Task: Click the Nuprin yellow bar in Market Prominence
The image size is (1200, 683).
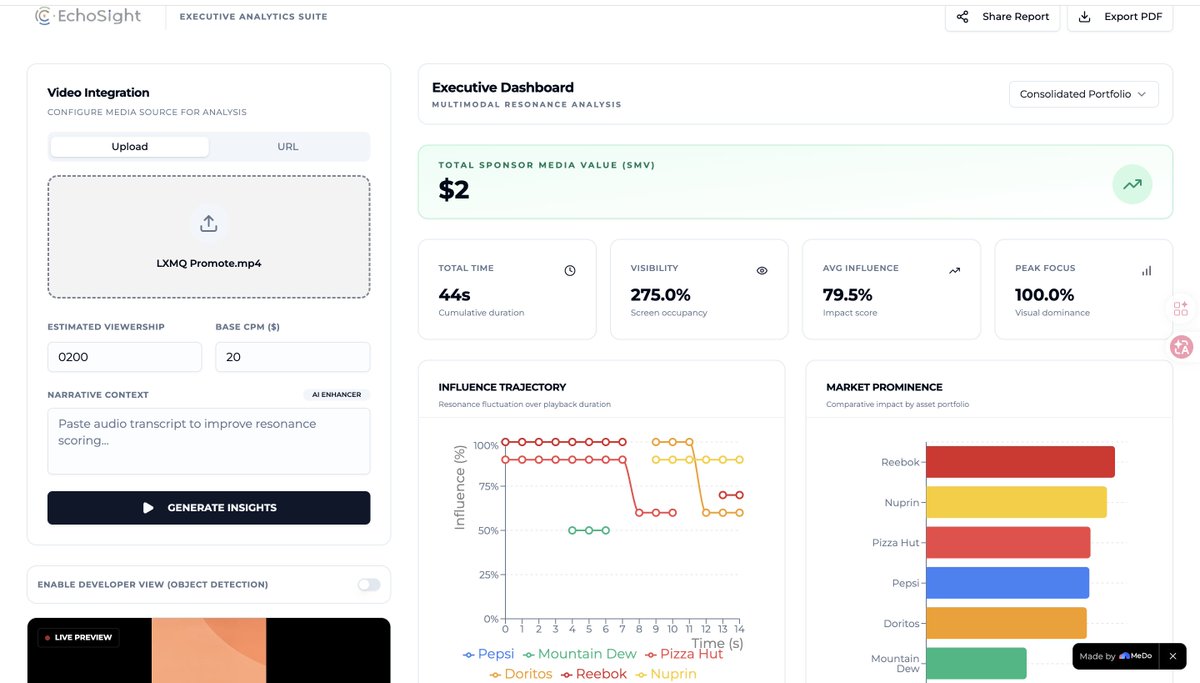Action: point(1016,502)
